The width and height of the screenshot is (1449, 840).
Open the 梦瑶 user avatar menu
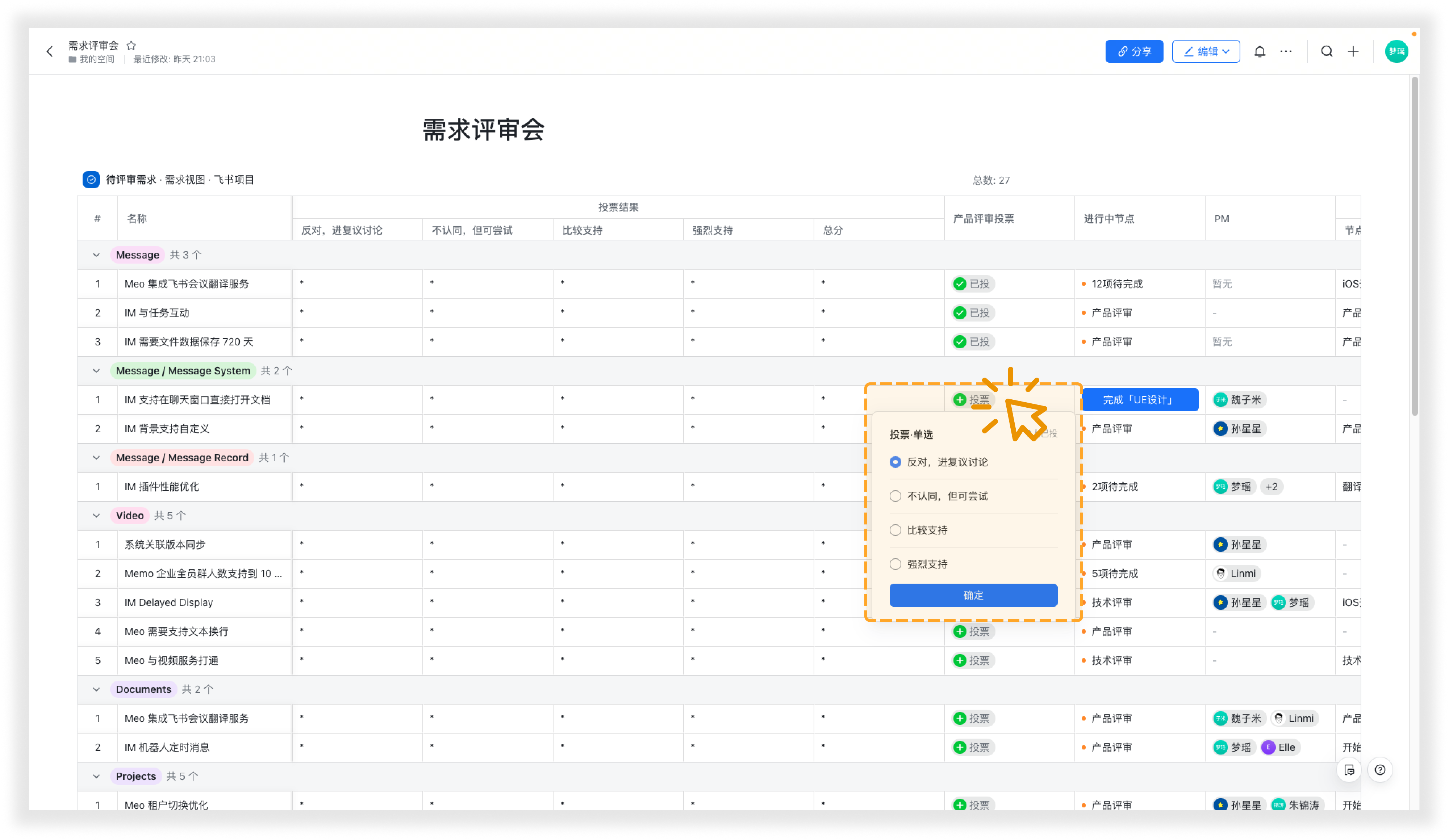point(1396,52)
